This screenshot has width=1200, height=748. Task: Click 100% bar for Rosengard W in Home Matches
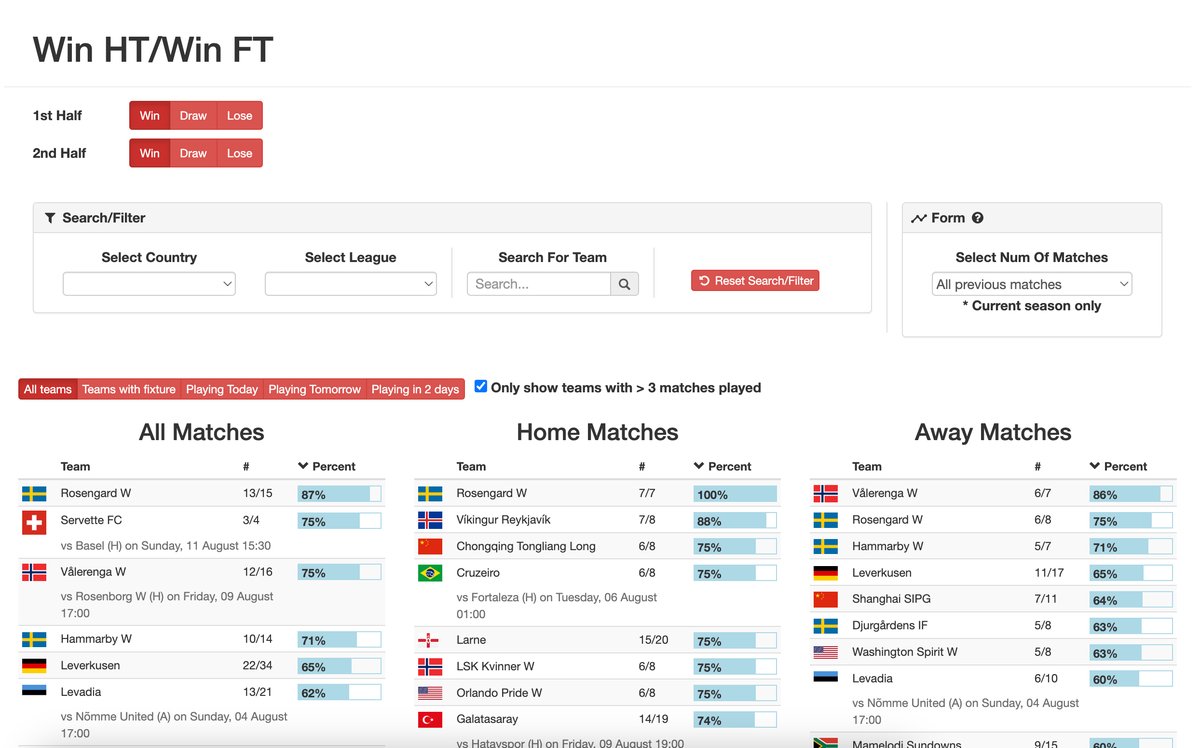[x=735, y=494]
